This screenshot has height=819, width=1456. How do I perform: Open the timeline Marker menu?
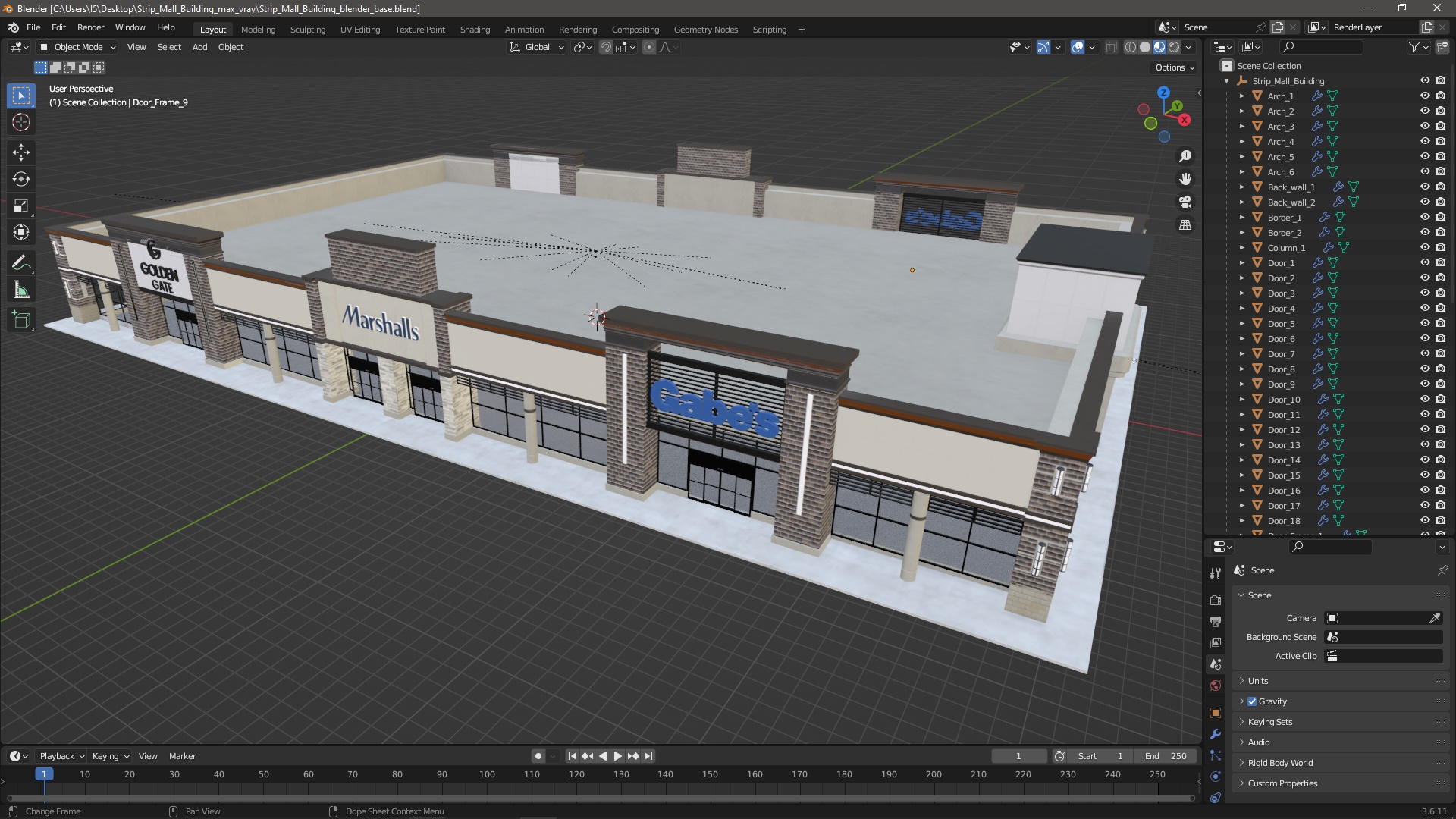pos(182,756)
